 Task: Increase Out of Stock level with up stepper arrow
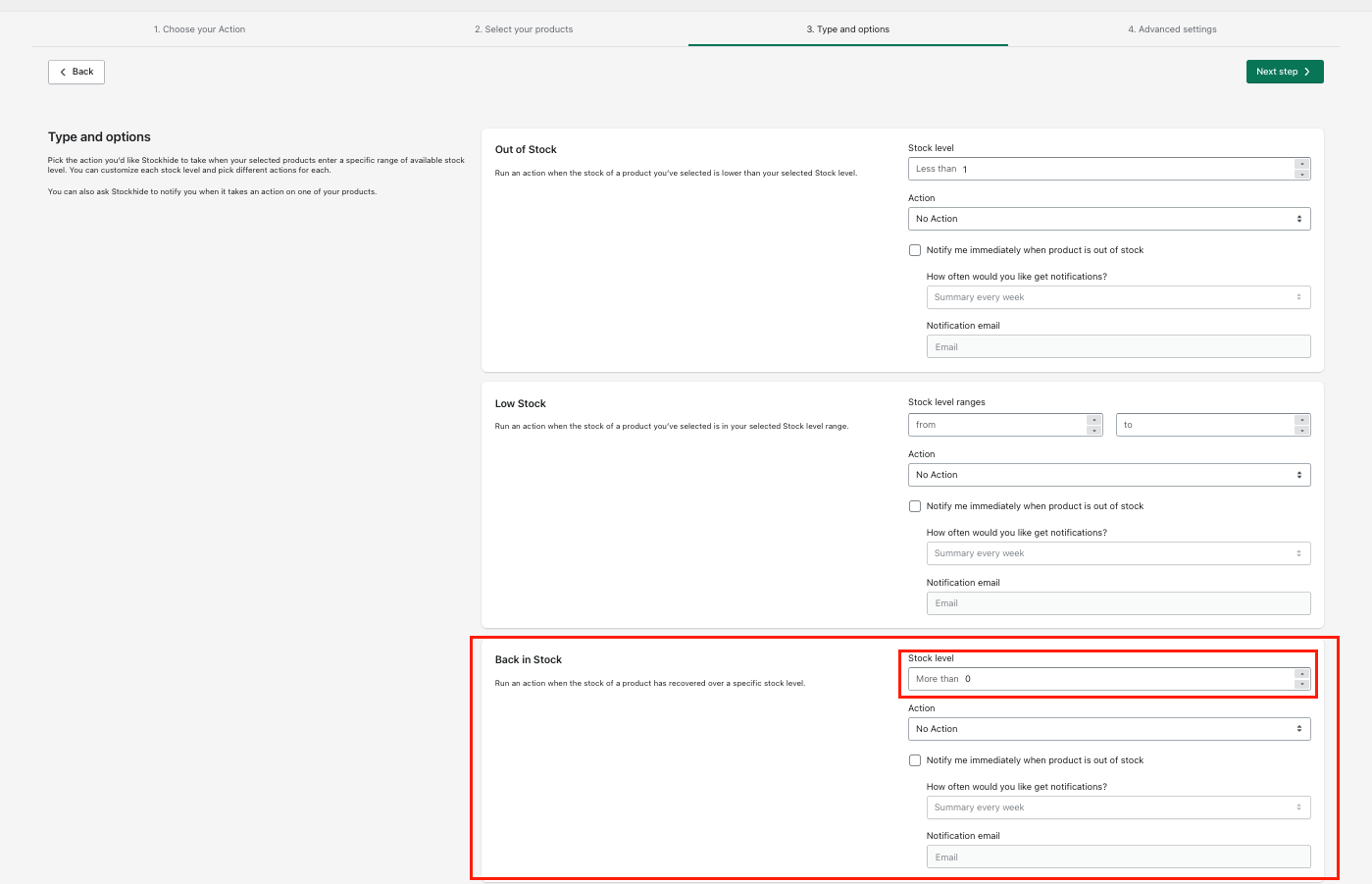tap(1301, 164)
